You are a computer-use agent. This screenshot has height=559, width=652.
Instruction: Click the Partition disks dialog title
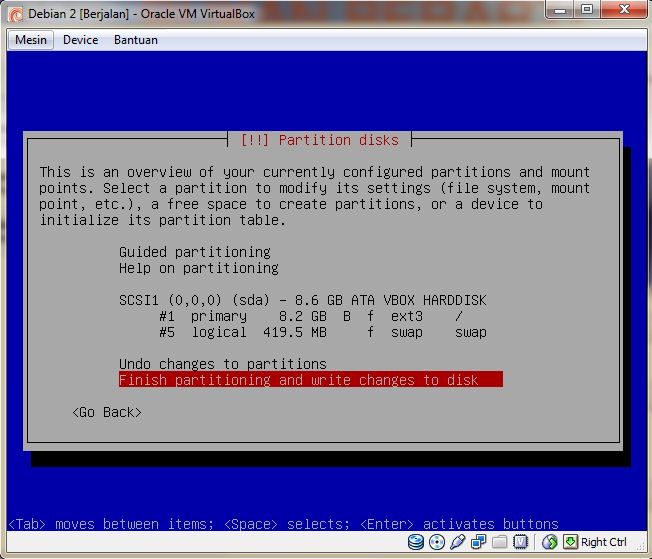tap(319, 140)
